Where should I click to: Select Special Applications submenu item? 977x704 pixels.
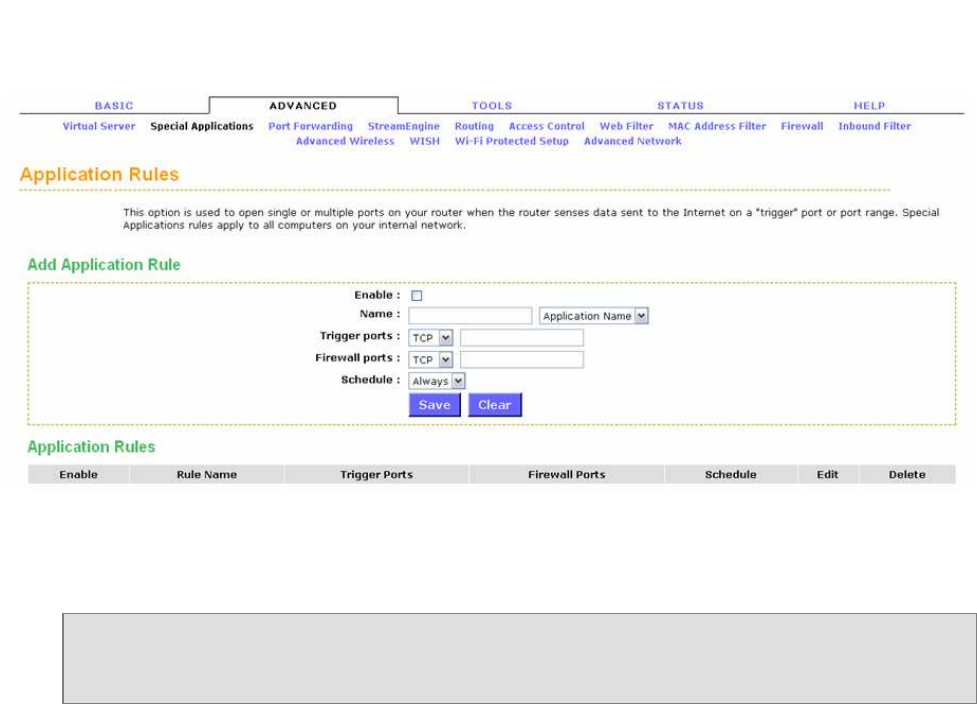click(x=202, y=126)
